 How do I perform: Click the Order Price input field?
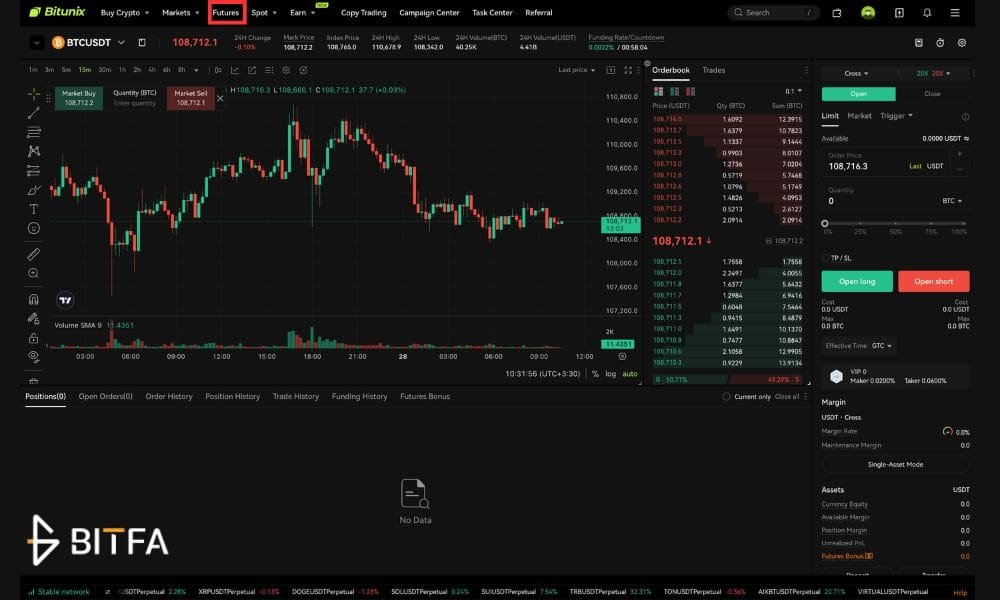pos(895,162)
